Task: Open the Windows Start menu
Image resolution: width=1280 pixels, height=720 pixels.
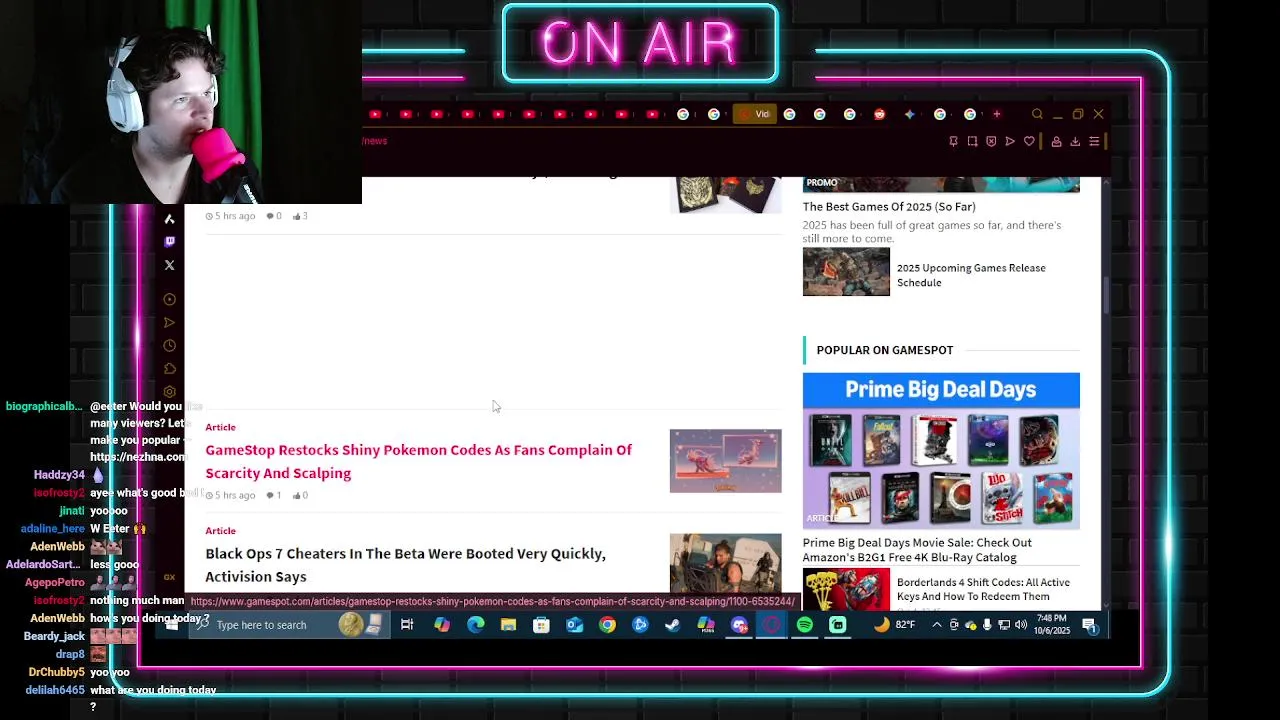Action: coord(173,625)
